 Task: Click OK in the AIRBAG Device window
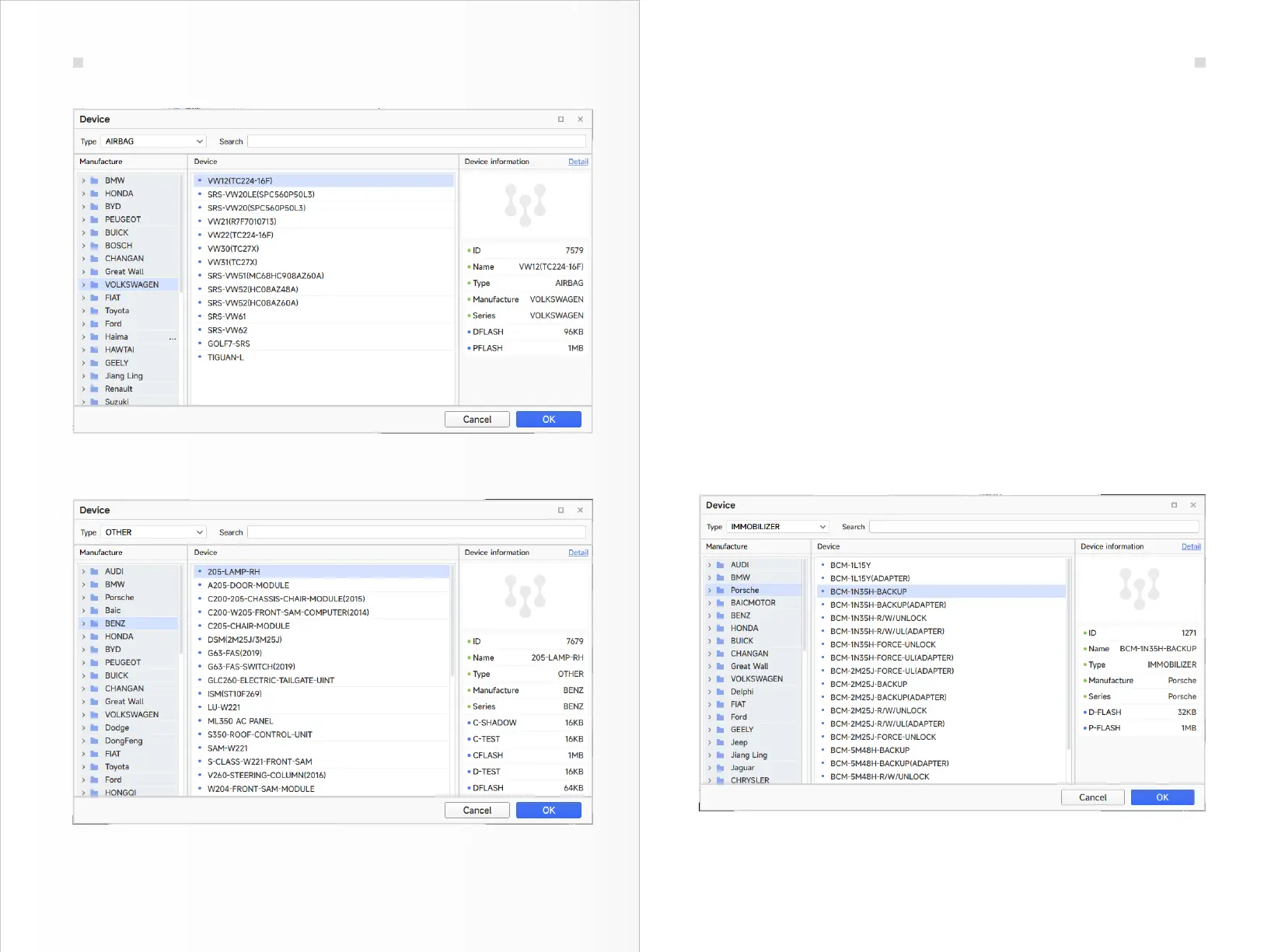pos(549,420)
